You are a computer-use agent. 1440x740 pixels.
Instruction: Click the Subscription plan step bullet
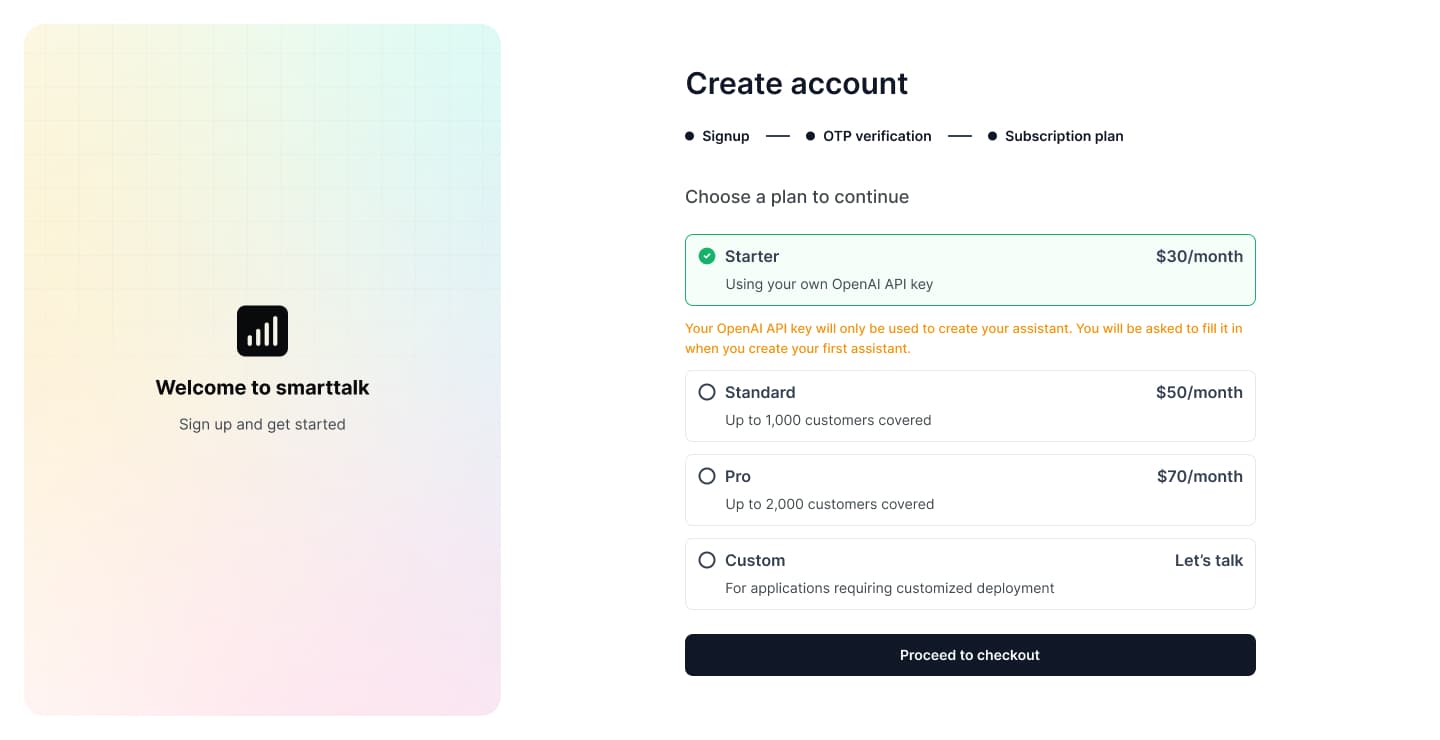pos(992,136)
